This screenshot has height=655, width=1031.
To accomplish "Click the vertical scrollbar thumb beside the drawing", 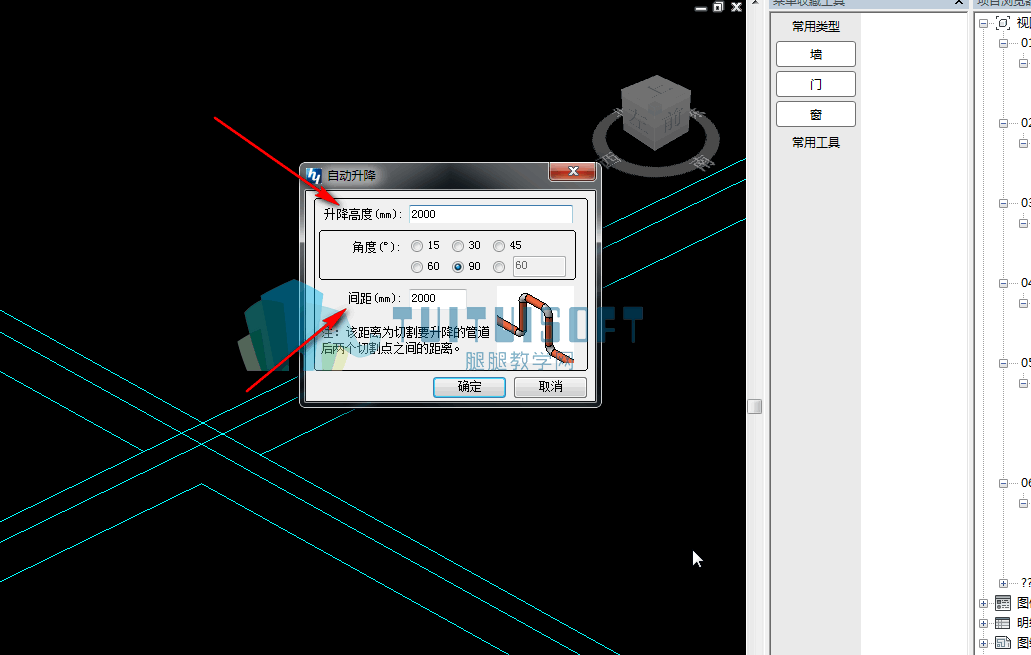I will [755, 406].
